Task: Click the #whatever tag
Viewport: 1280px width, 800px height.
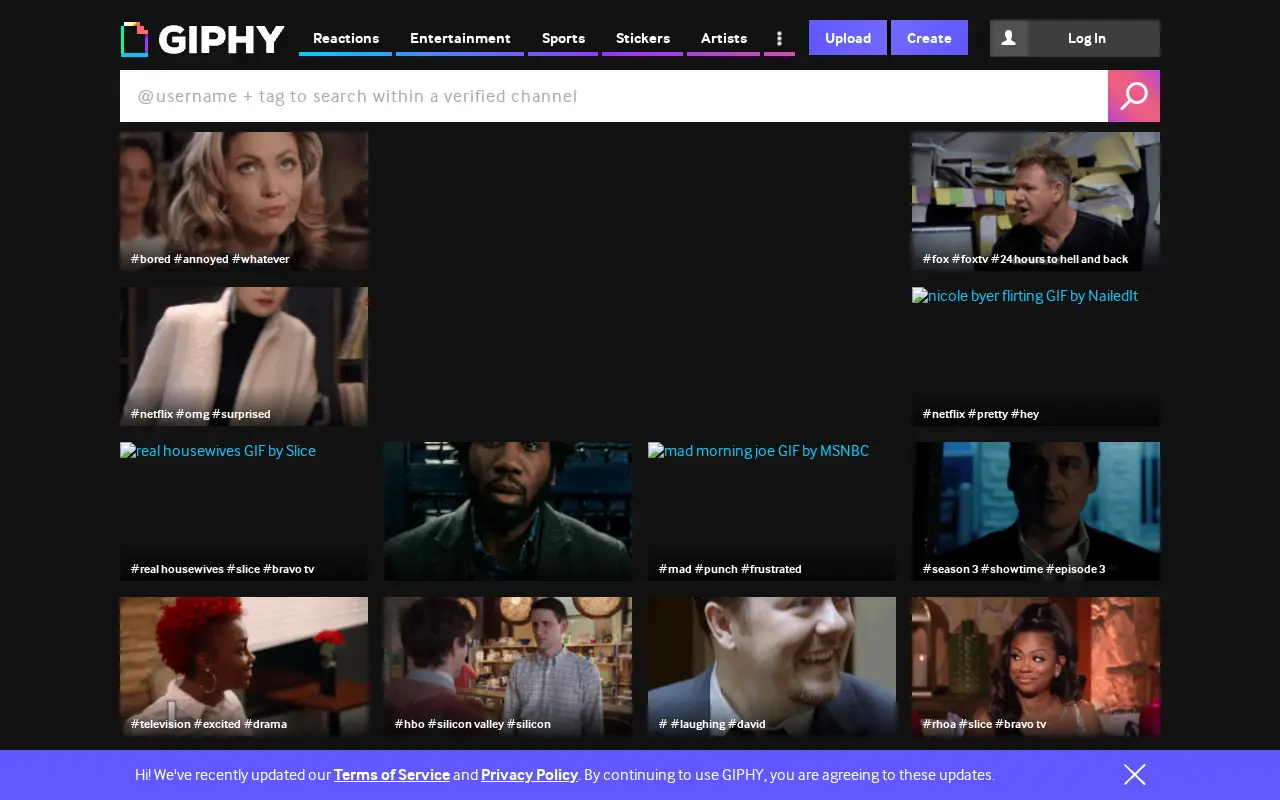Action: coord(261,259)
